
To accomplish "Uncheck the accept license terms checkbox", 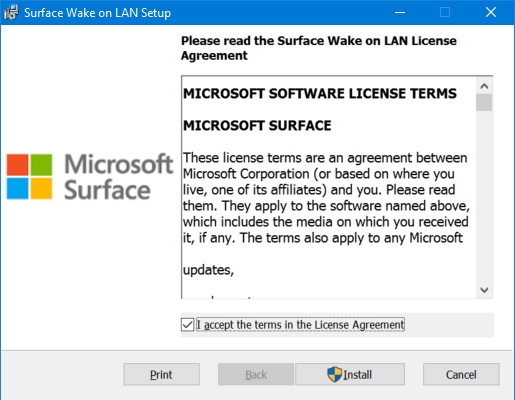I will 187,325.
